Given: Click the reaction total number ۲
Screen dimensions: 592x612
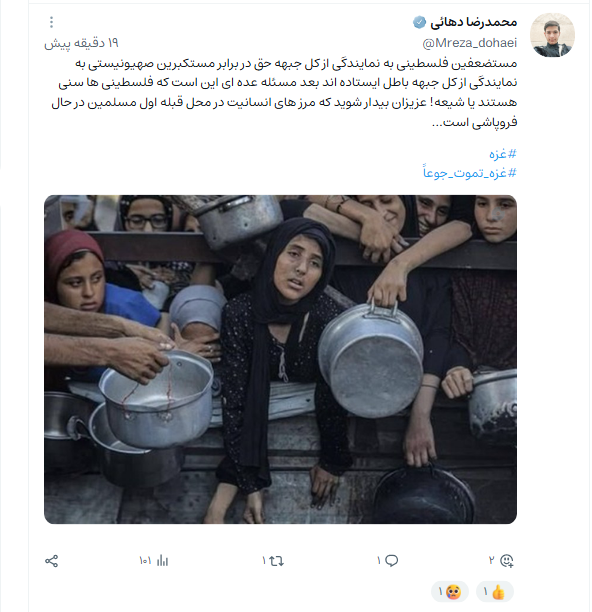Looking at the screenshot, I should (x=492, y=560).
